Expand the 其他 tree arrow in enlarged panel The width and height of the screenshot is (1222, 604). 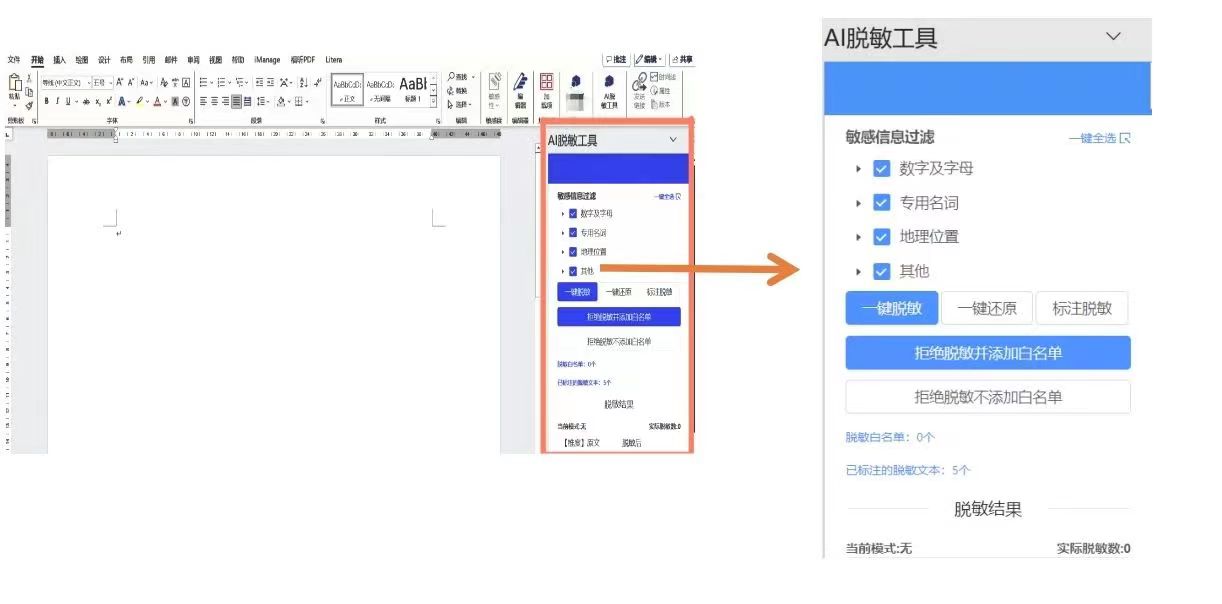pyautogui.click(x=858, y=271)
